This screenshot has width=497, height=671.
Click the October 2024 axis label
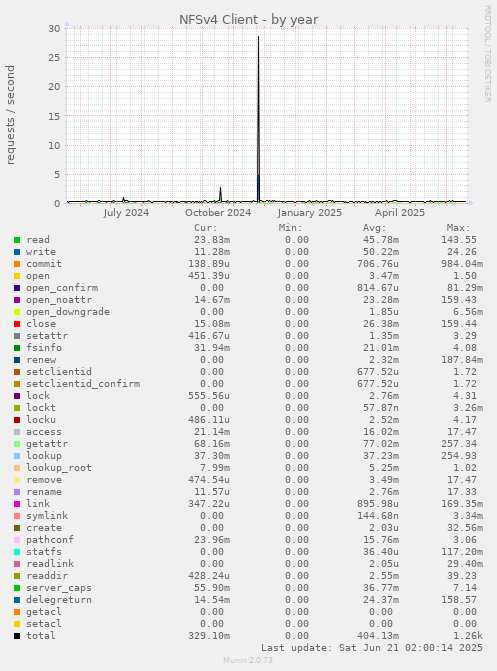[218, 213]
